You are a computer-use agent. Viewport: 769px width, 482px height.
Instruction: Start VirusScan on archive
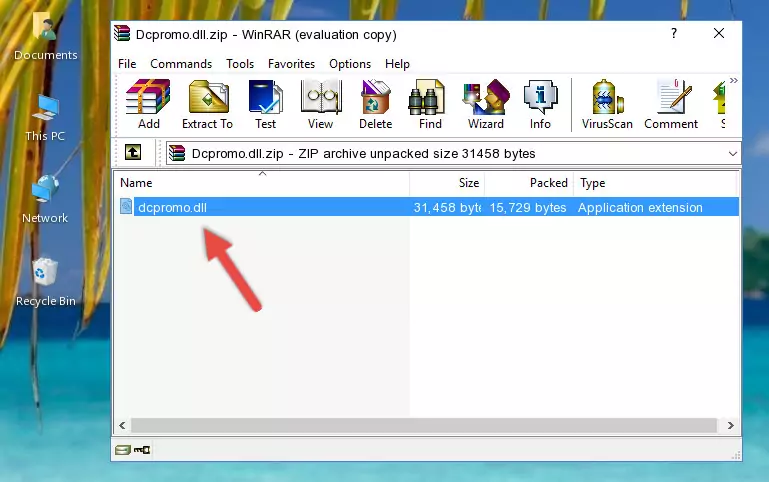coord(607,104)
